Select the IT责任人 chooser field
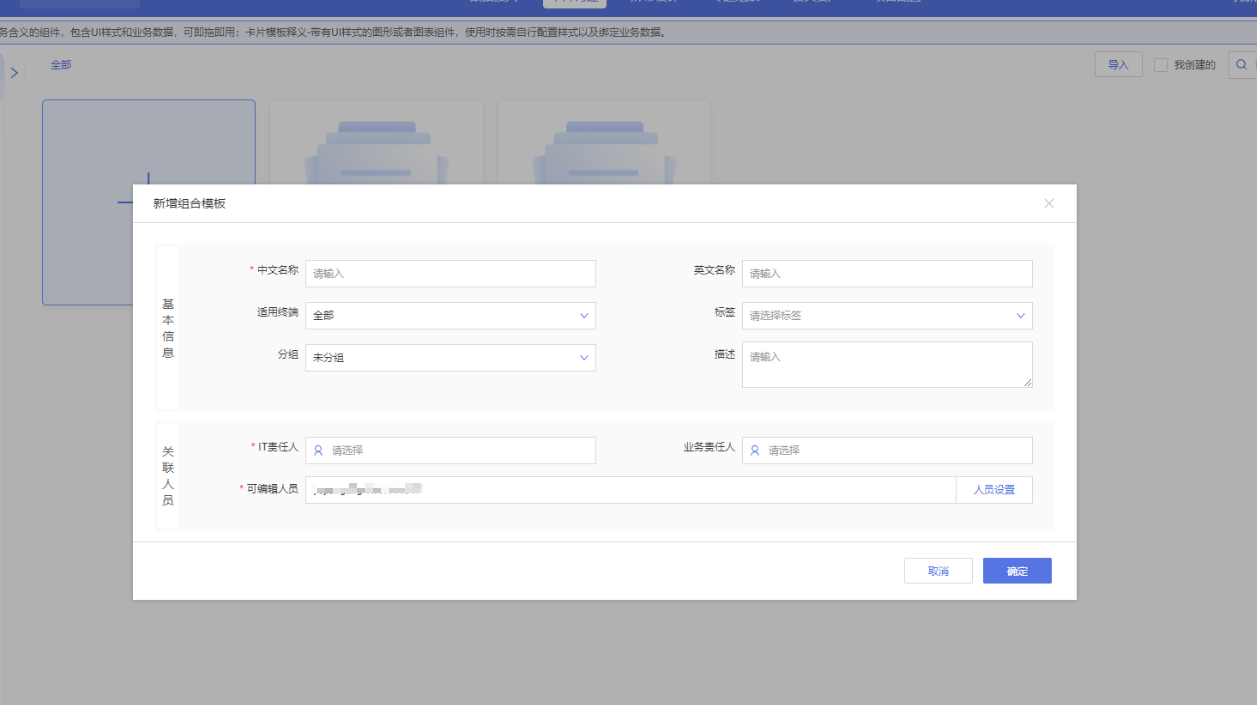Screen dimensions: 1257x705 pyautogui.click(x=450, y=450)
